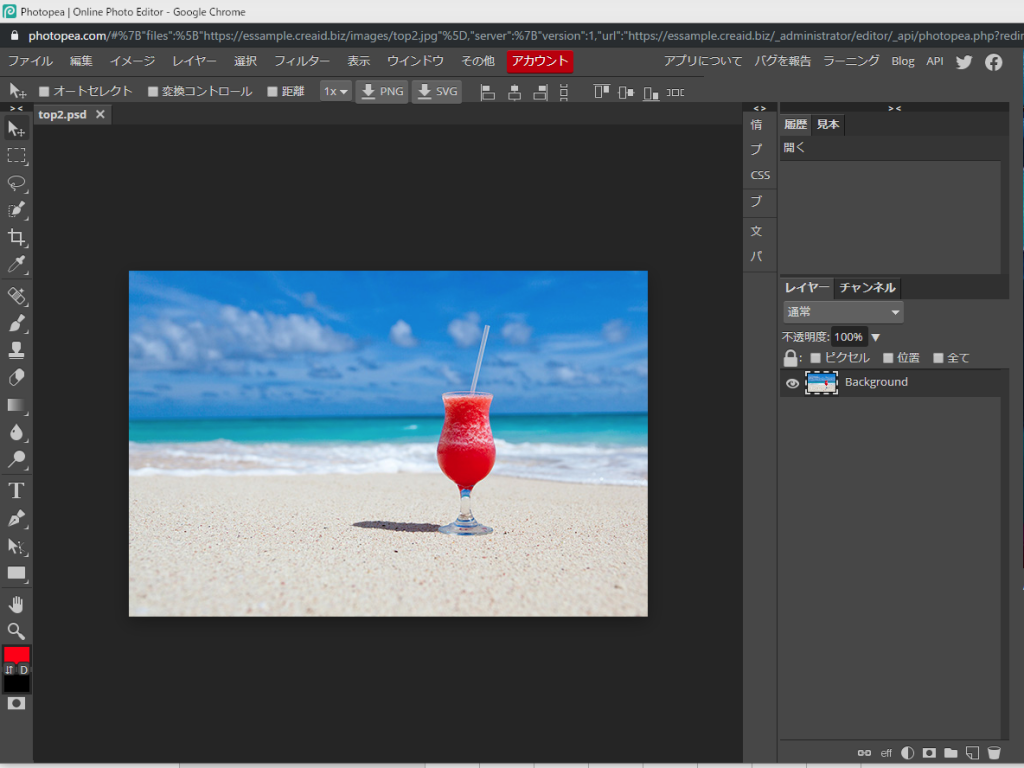Export as SVG button

(437, 91)
